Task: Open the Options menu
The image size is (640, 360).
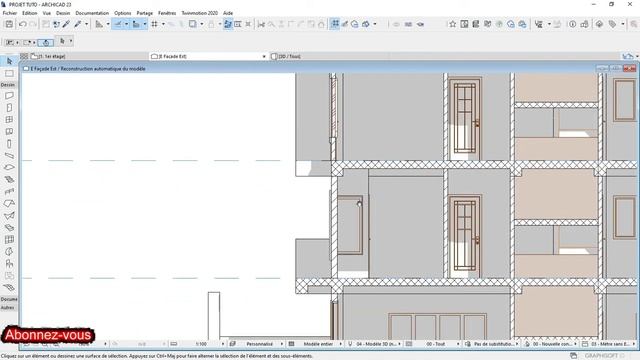Action: [123, 13]
